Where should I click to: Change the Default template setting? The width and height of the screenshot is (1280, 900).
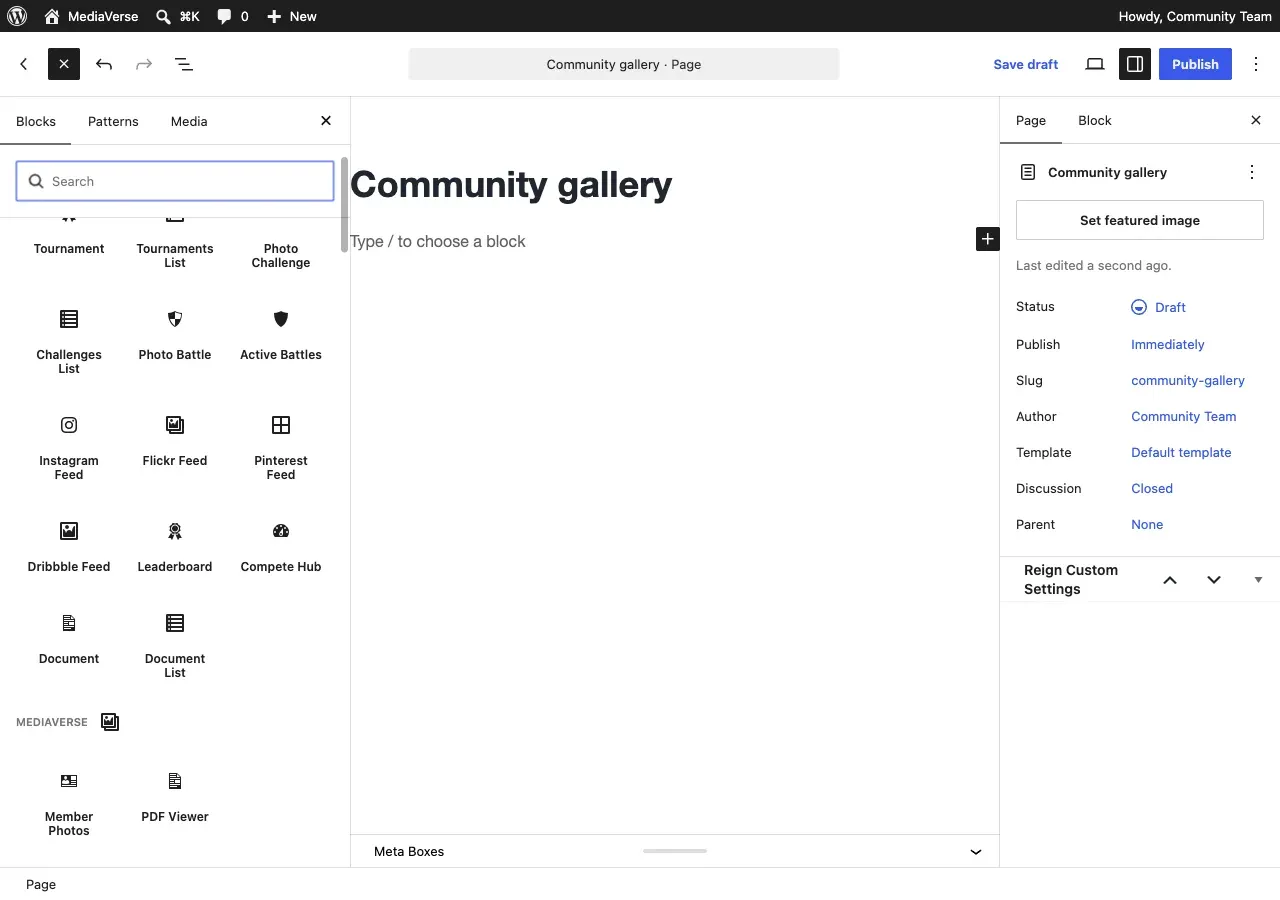coord(1181,452)
